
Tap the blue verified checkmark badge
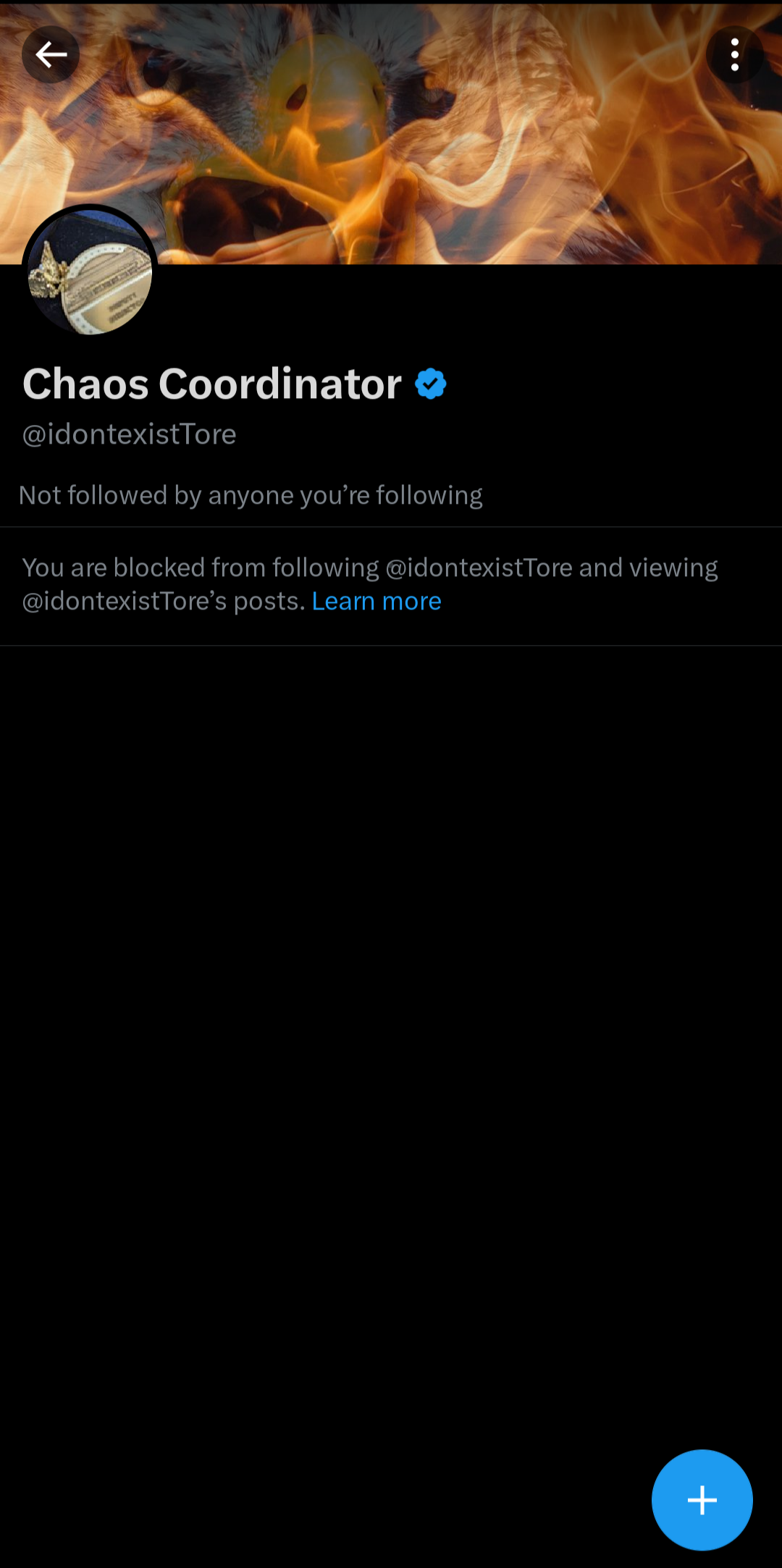(x=431, y=384)
